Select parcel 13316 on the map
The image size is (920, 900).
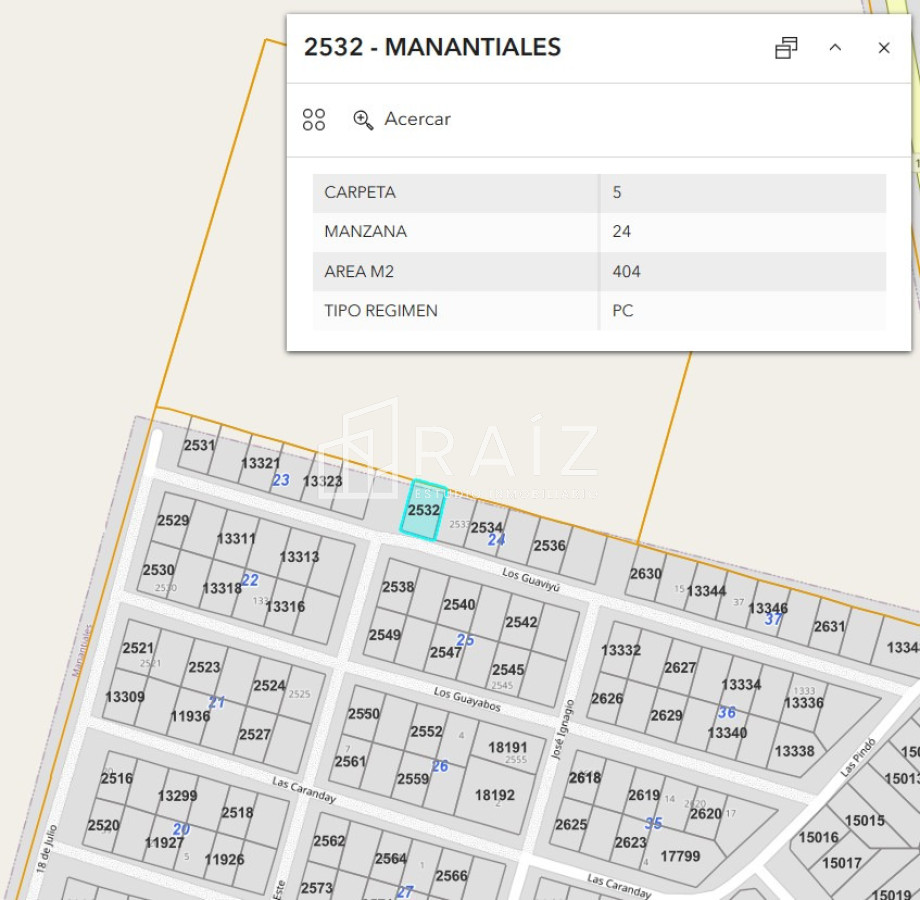pos(285,606)
